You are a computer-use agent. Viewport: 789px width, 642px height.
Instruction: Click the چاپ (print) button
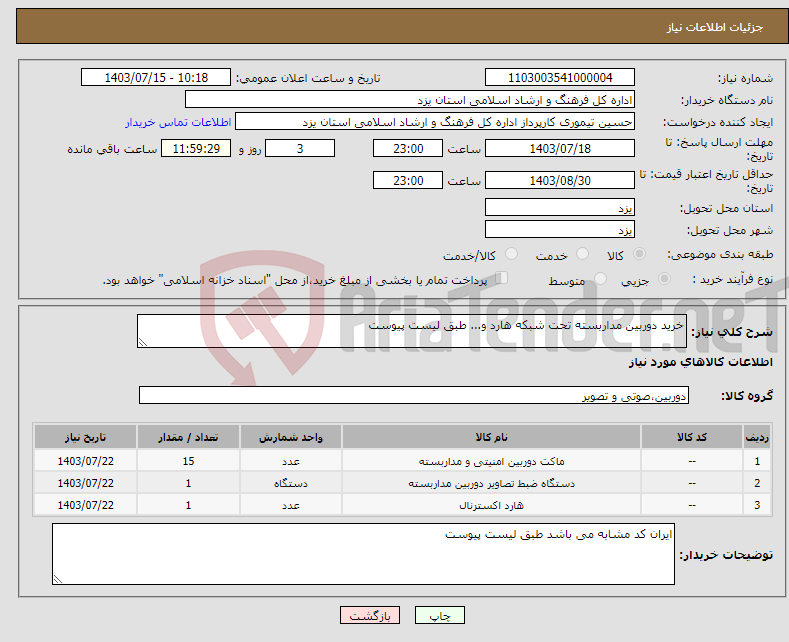click(x=439, y=615)
